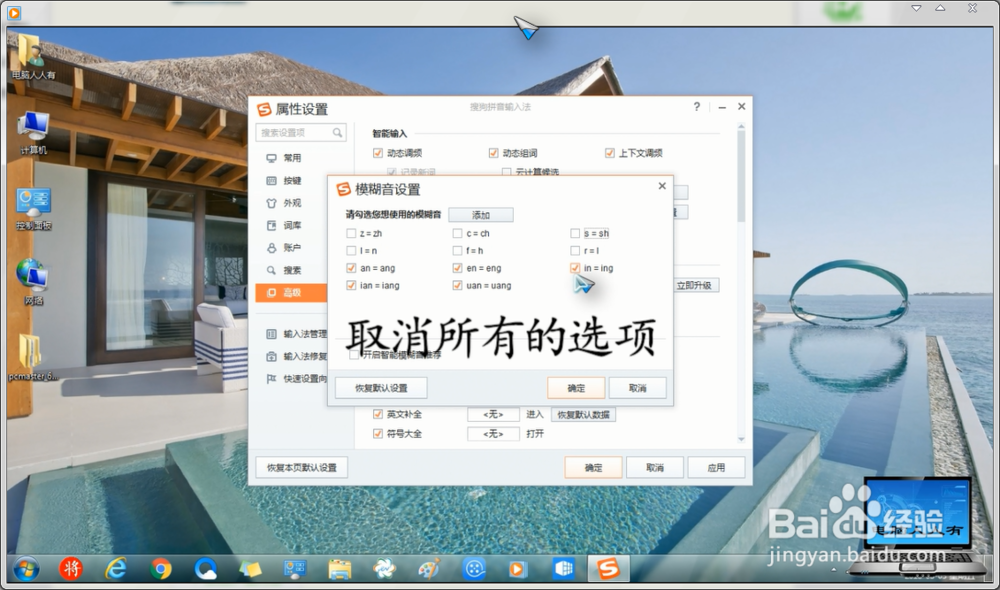Screen dimensions: 1000x590
Task: Click 取消 in 模糊音设置 dialog
Action: (x=638, y=388)
